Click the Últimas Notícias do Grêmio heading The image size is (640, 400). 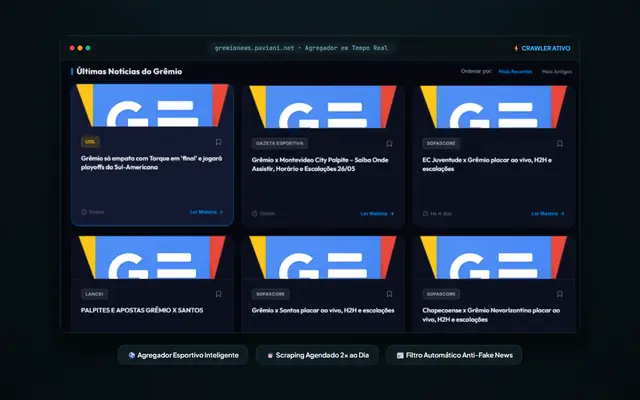[x=129, y=71]
